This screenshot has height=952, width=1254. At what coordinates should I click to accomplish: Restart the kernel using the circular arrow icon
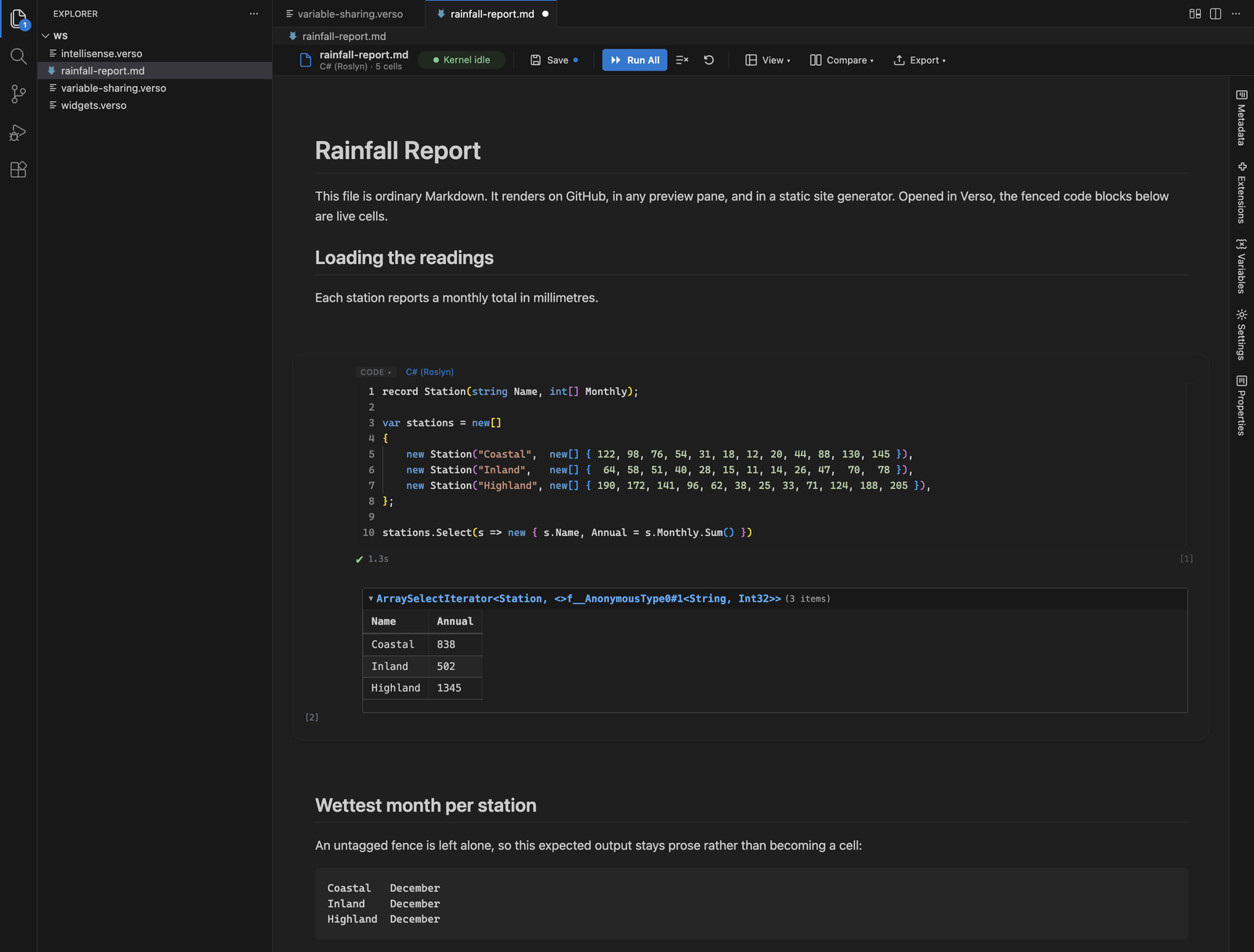click(709, 60)
